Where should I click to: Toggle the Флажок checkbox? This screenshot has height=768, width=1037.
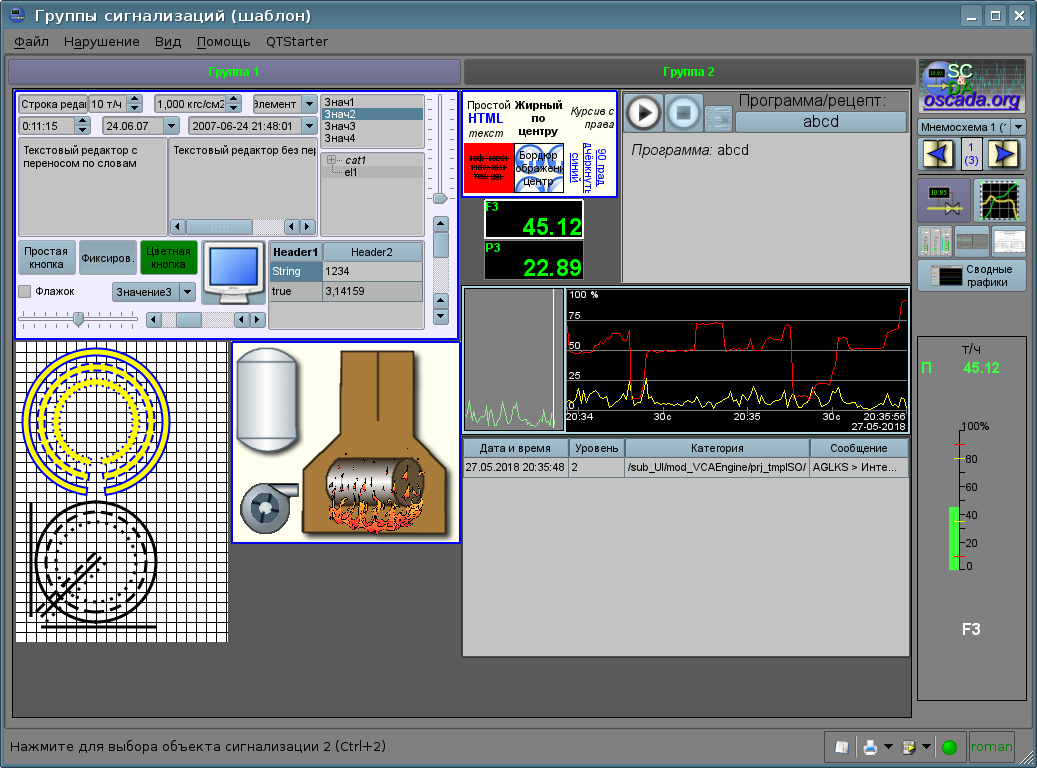tap(25, 292)
